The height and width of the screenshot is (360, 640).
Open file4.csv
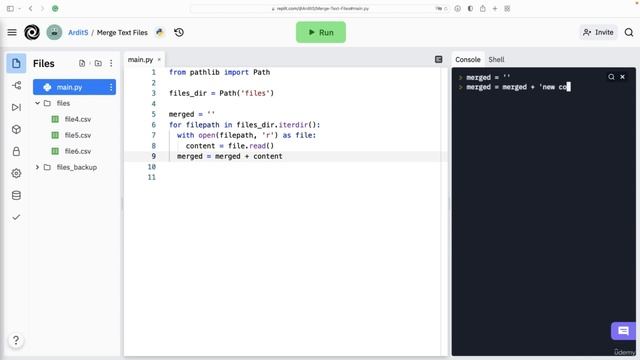(78, 119)
